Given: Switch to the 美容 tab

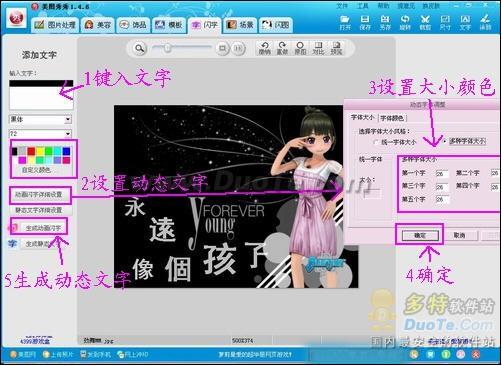Looking at the screenshot, I should (98, 25).
